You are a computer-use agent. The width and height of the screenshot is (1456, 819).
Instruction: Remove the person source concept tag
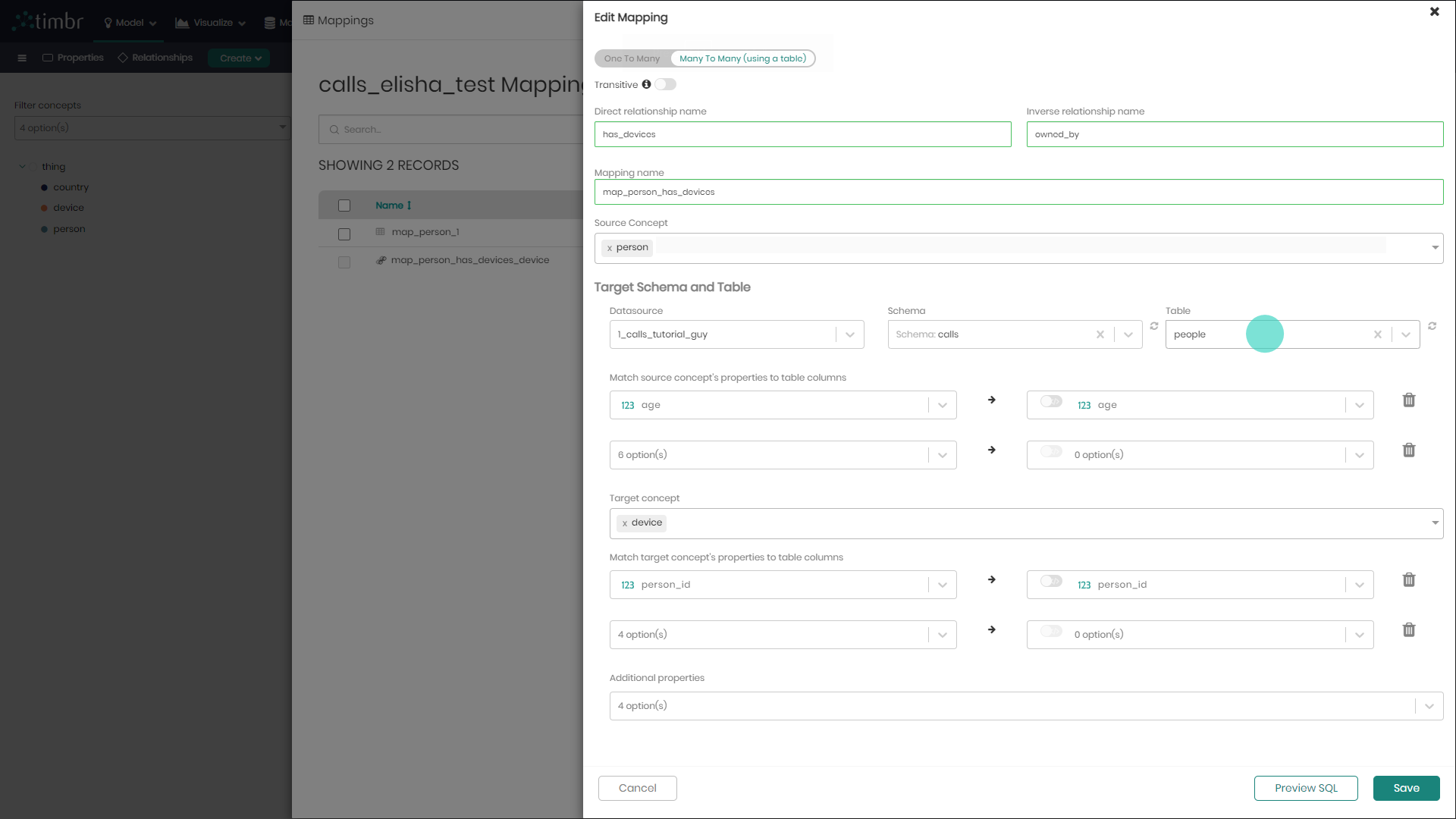click(x=610, y=248)
